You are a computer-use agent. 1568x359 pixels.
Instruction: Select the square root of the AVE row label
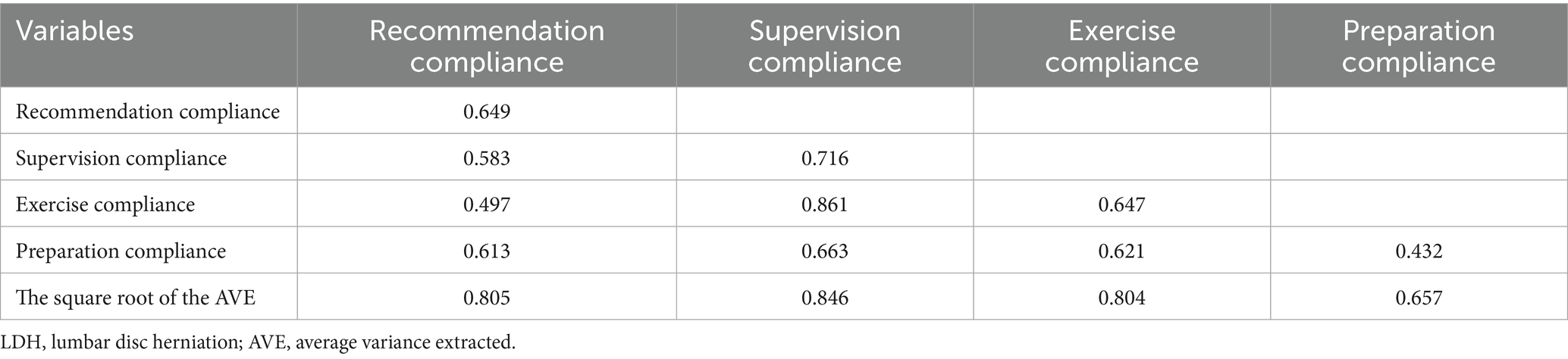click(136, 297)
